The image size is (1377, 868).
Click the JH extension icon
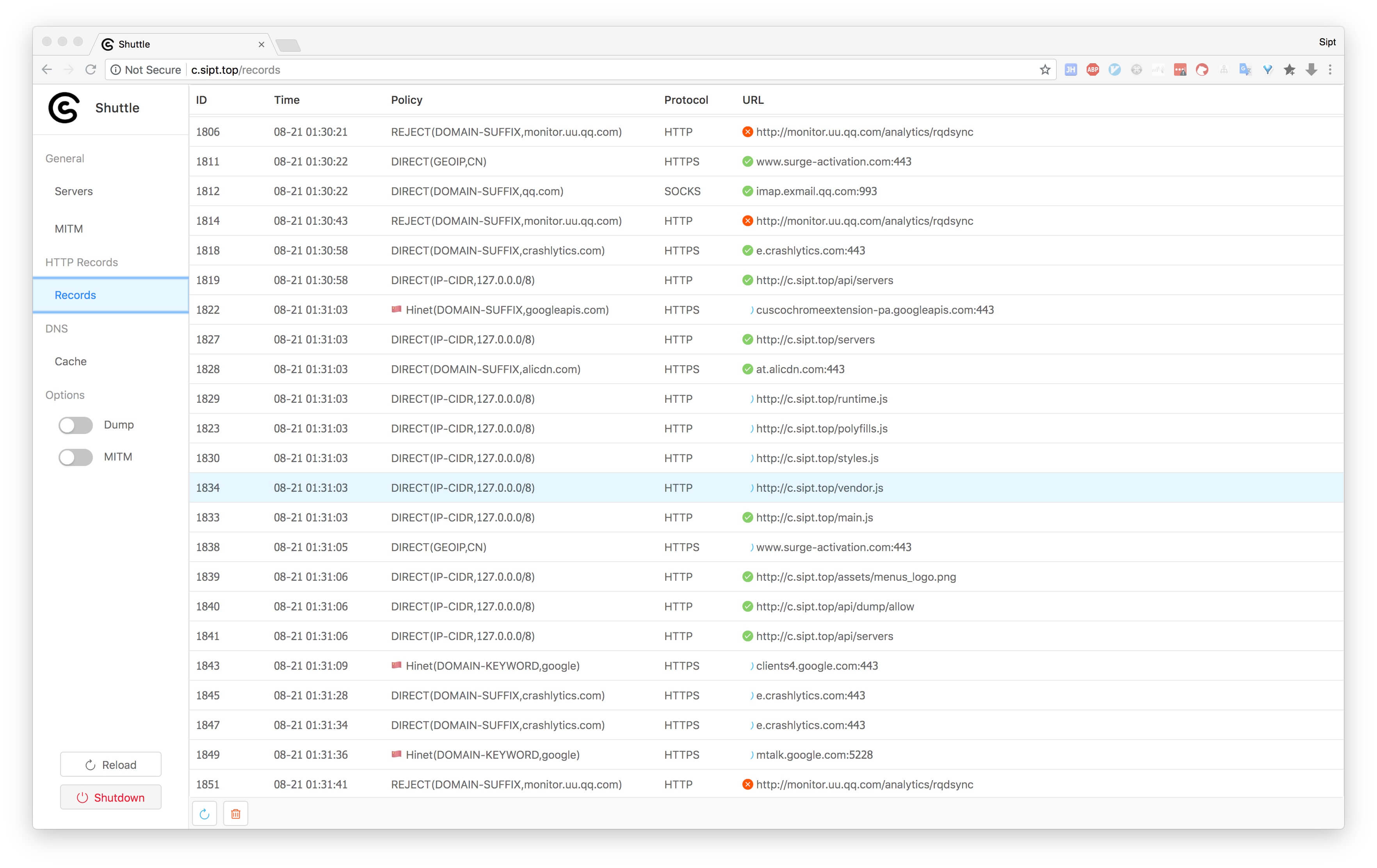tap(1071, 70)
